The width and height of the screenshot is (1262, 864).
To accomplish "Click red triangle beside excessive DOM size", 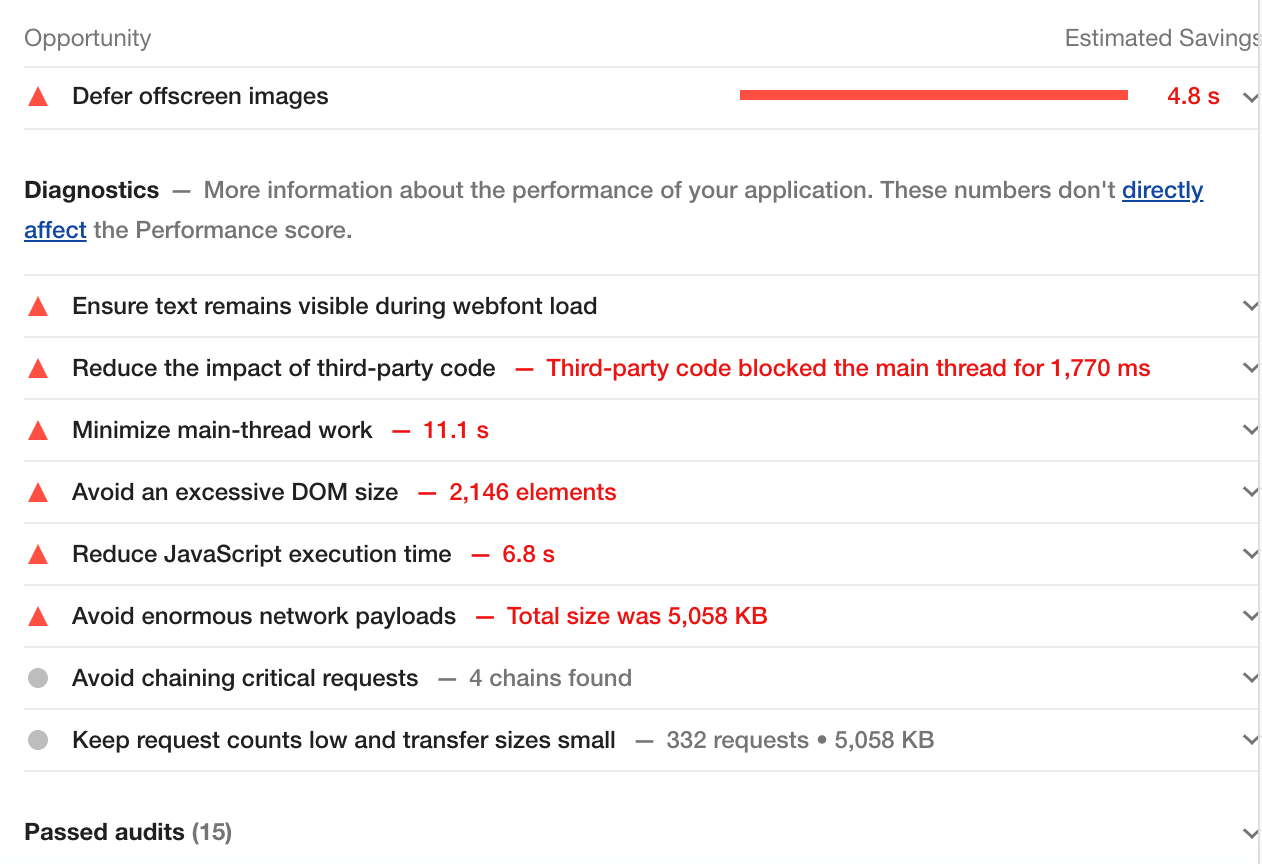I will [x=38, y=493].
